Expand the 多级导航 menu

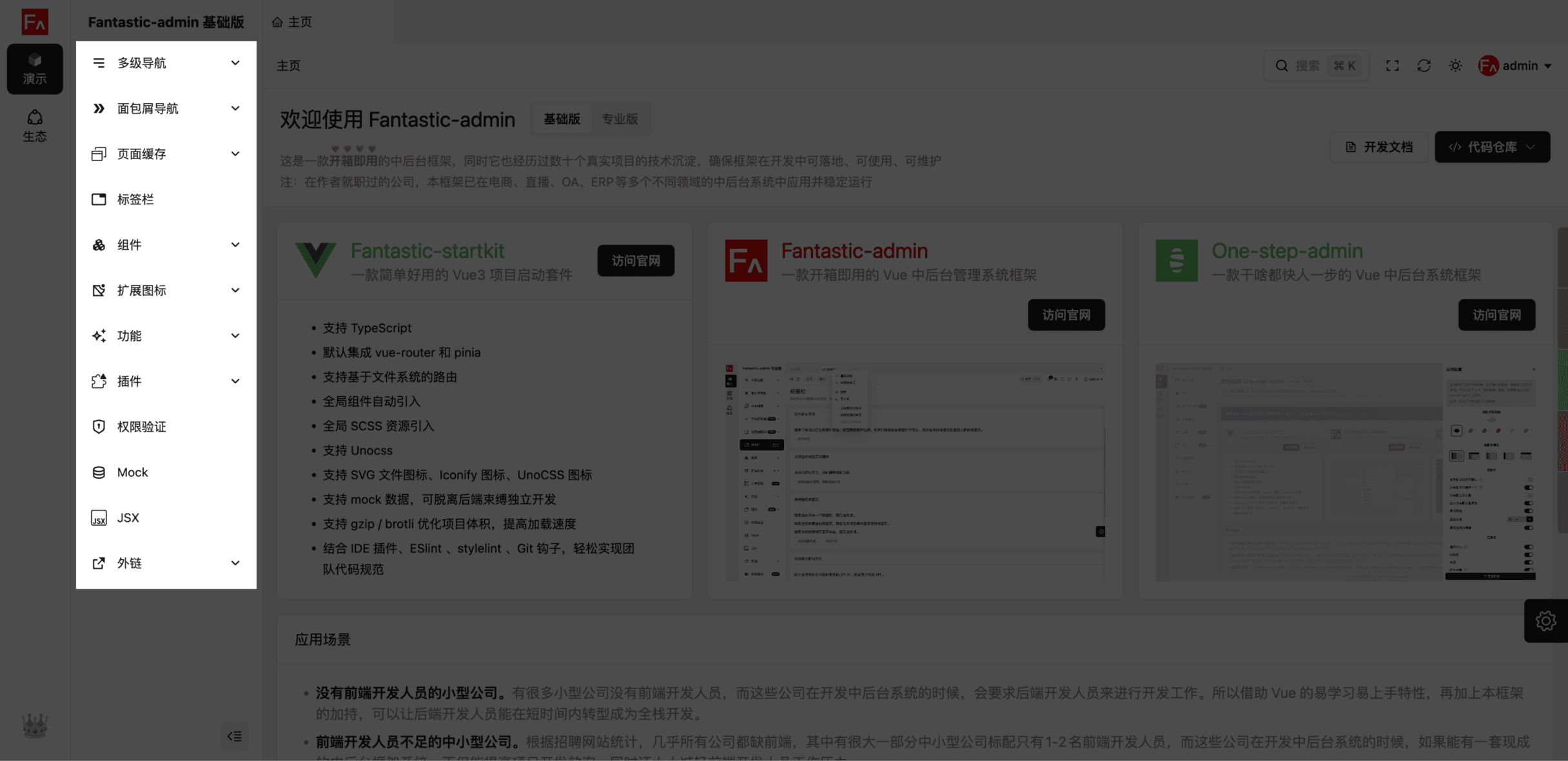click(x=166, y=63)
